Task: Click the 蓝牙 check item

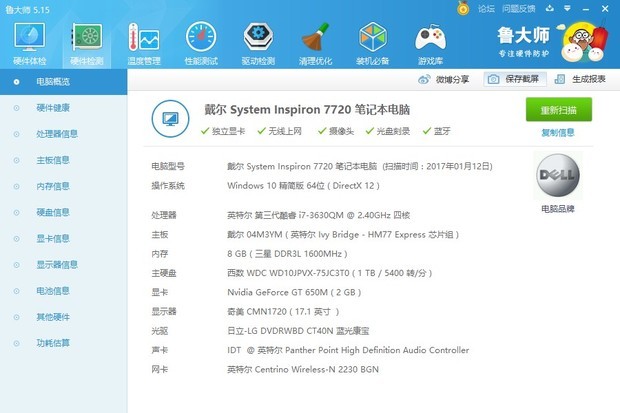Action: pyautogui.click(x=437, y=131)
